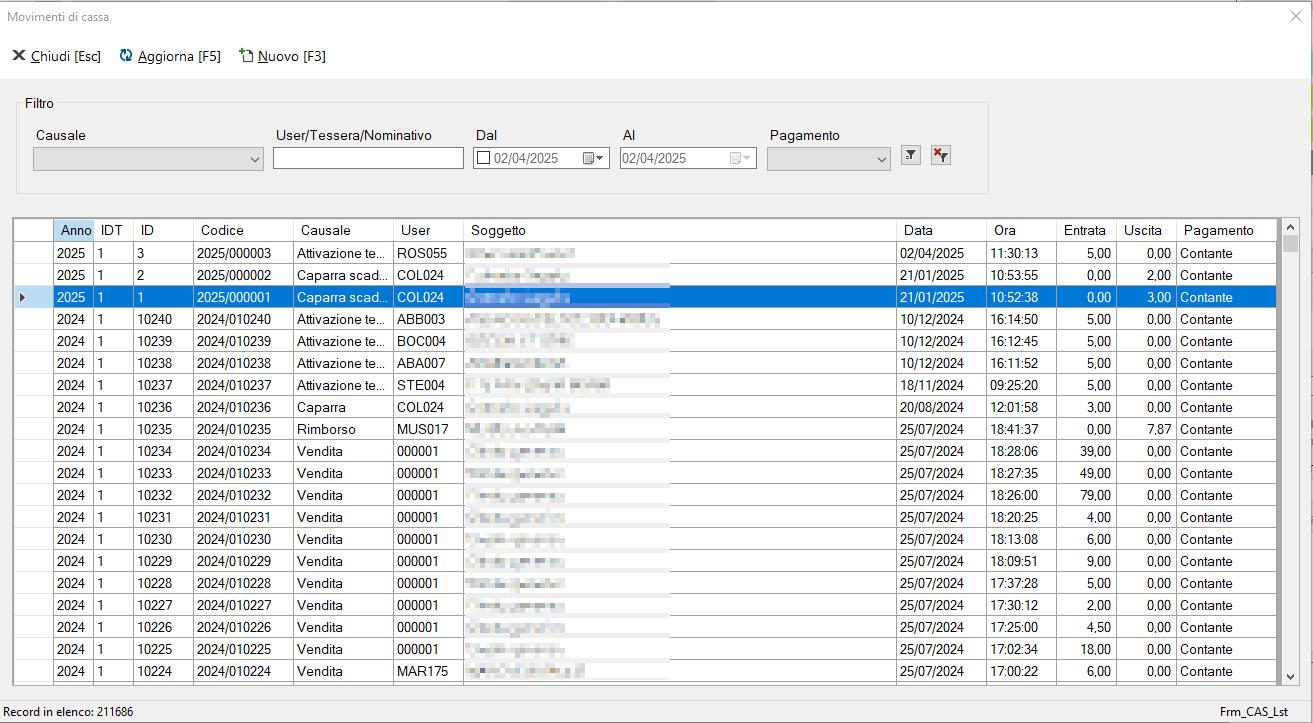Viewport: 1313px width, 723px height.
Task: Click Entrata value 4,50
Action: coord(1086,627)
